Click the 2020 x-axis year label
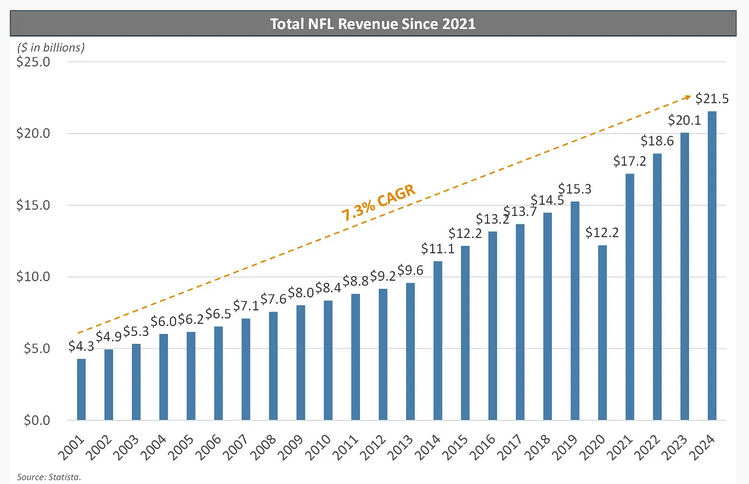Image resolution: width=749 pixels, height=484 pixels. point(592,447)
